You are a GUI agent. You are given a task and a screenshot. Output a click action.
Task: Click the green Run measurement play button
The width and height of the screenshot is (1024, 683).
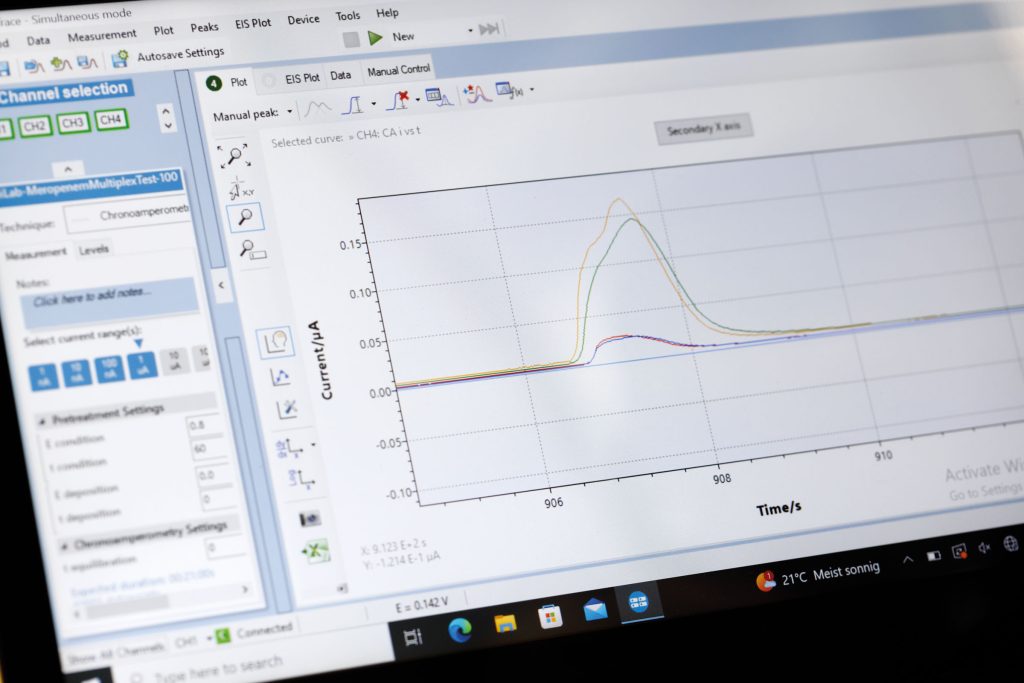[375, 38]
